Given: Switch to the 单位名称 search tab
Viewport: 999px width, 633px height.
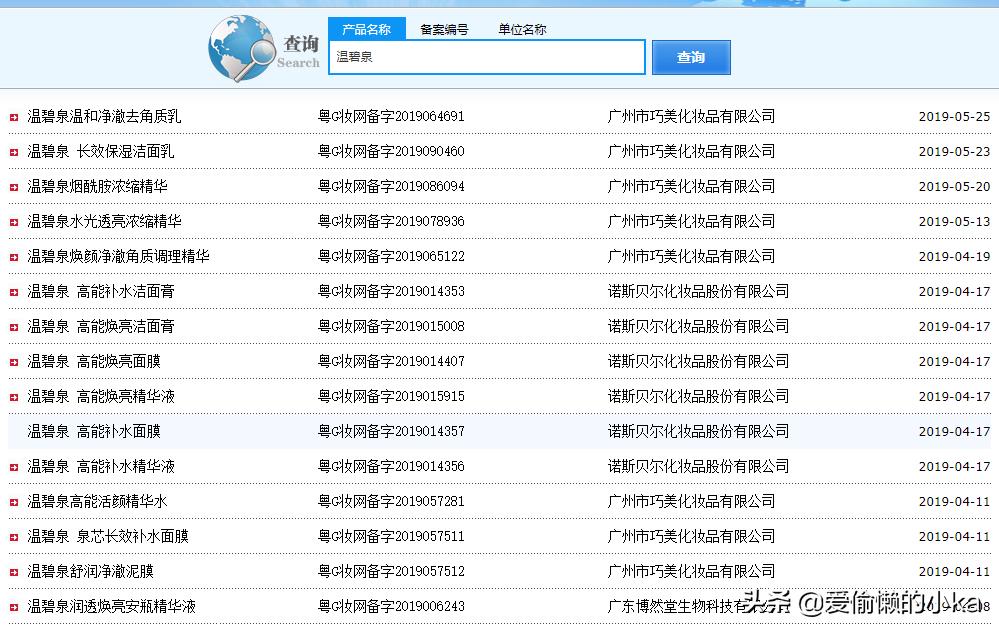Looking at the screenshot, I should click(520, 29).
